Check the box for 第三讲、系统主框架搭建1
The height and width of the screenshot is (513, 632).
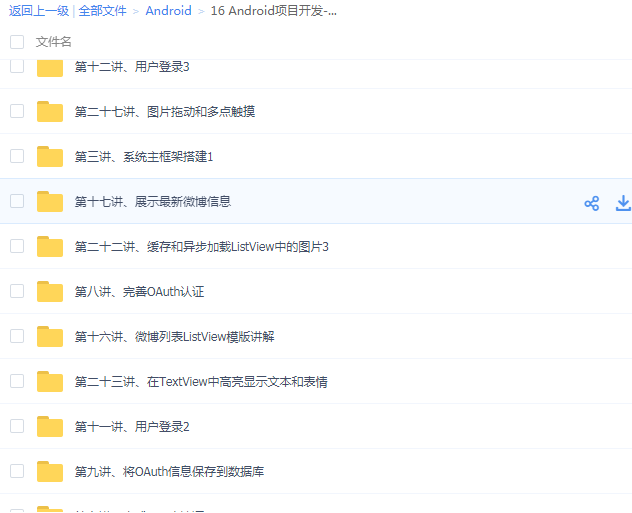pyautogui.click(x=17, y=156)
